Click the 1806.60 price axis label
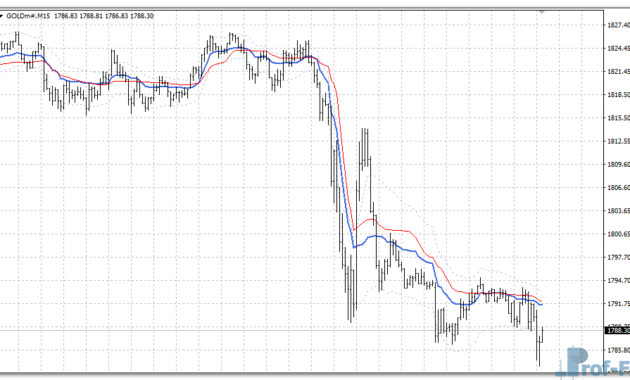 click(x=618, y=188)
